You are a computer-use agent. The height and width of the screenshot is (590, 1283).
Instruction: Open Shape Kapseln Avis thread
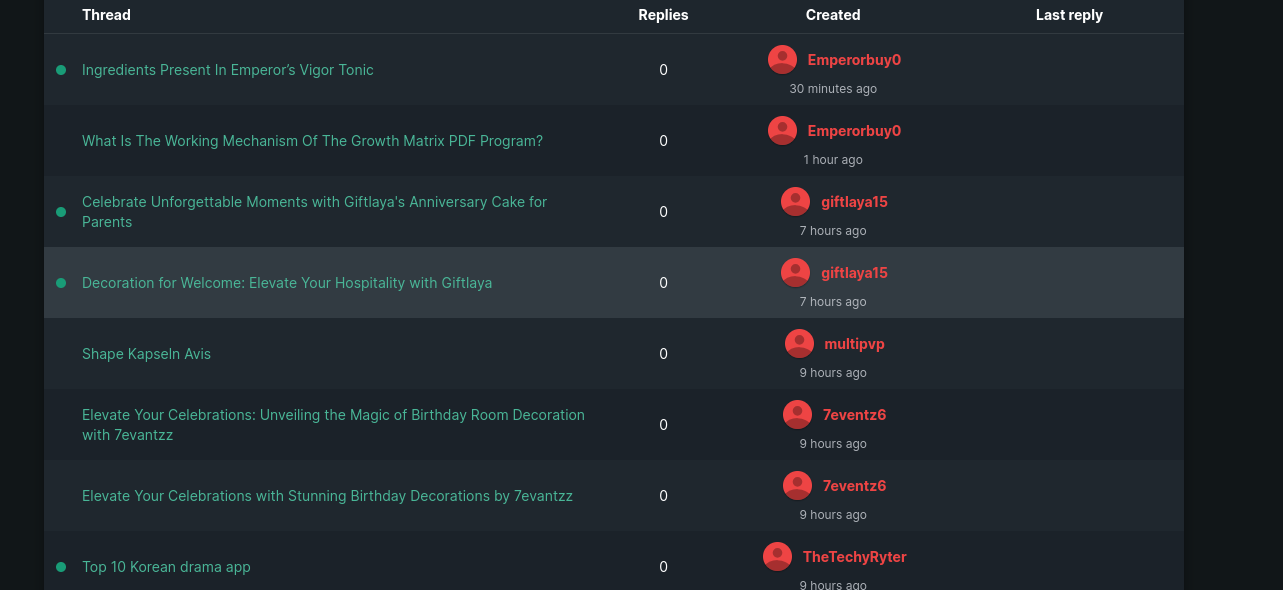146,354
